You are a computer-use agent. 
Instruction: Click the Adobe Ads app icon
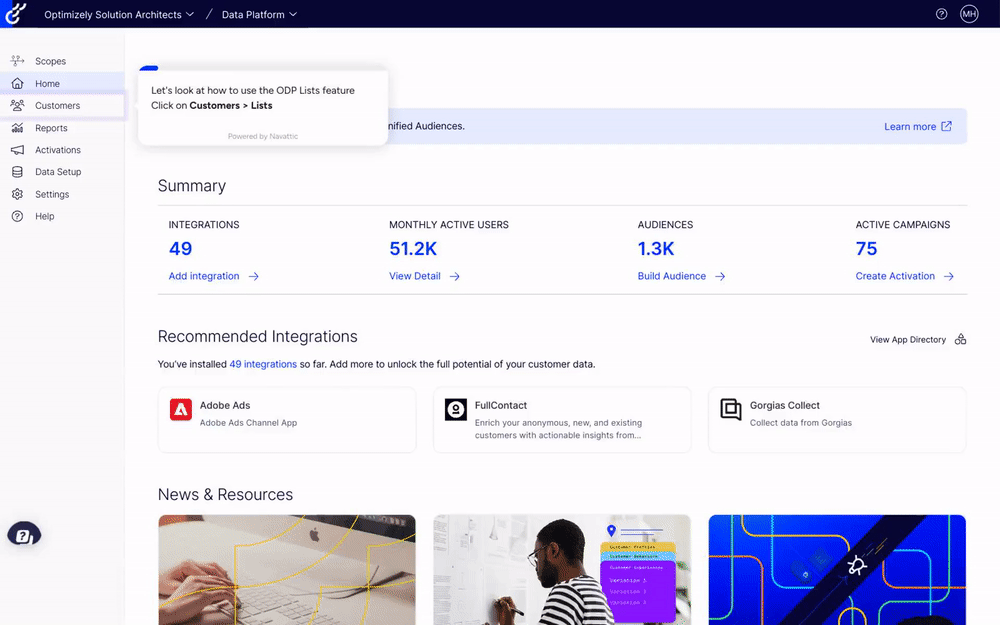click(x=181, y=410)
